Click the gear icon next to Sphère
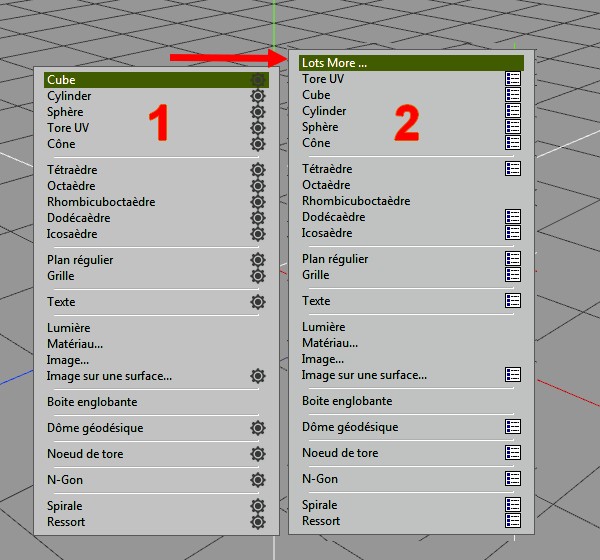Screen dimensions: 600x560 click(258, 112)
